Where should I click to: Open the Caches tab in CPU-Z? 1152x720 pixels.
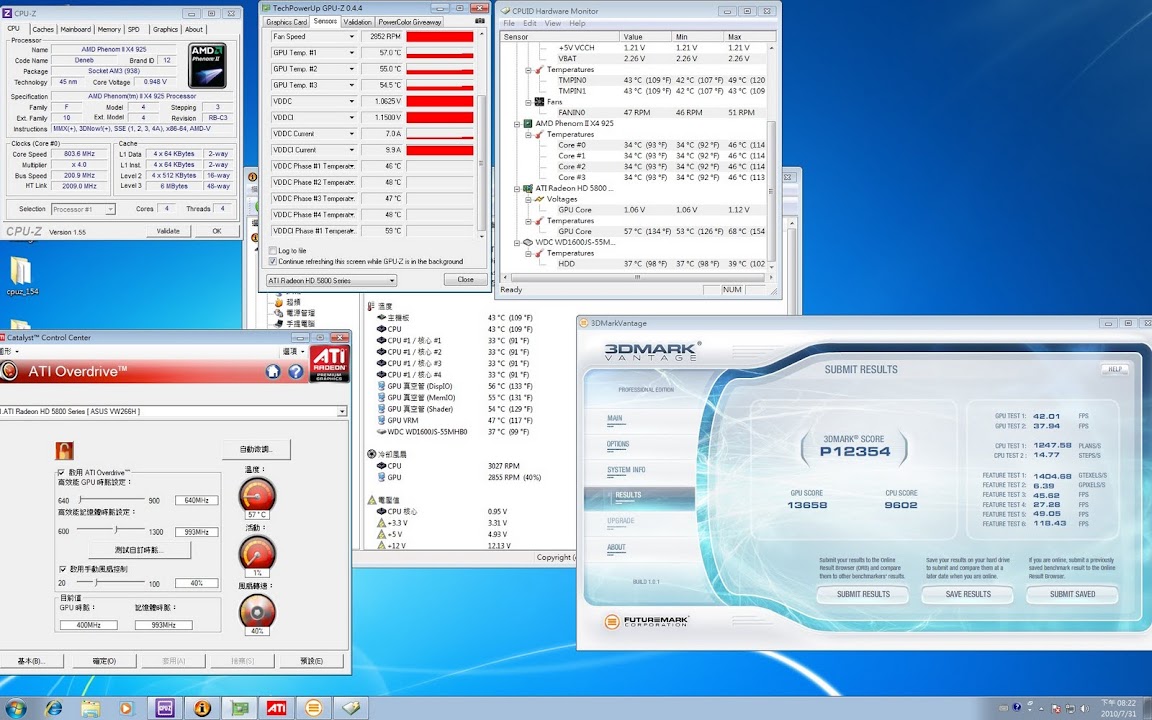[x=43, y=29]
